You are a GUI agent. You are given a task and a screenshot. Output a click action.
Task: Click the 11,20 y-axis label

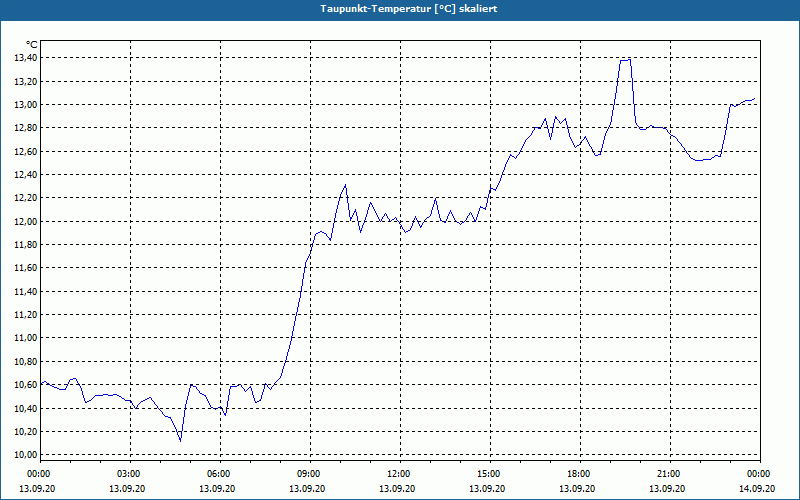[25, 315]
